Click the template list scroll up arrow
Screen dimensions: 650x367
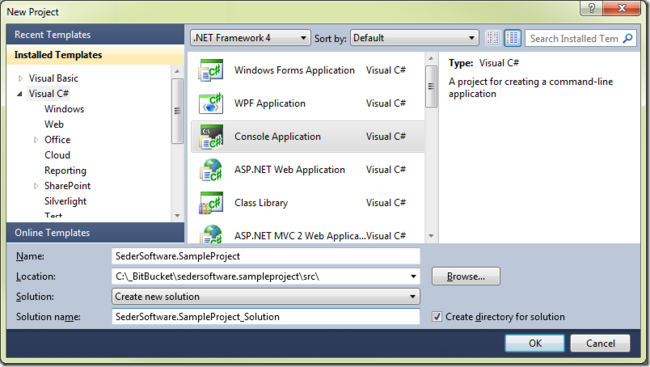[431, 58]
